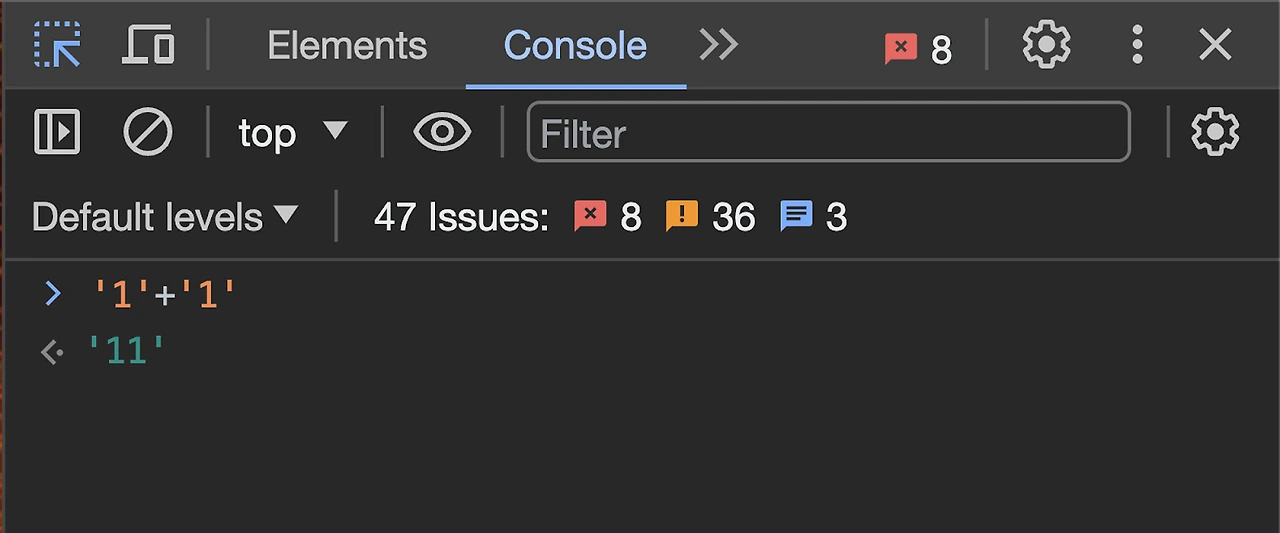
Task: Open the three-dot customize menu
Action: click(x=1137, y=45)
